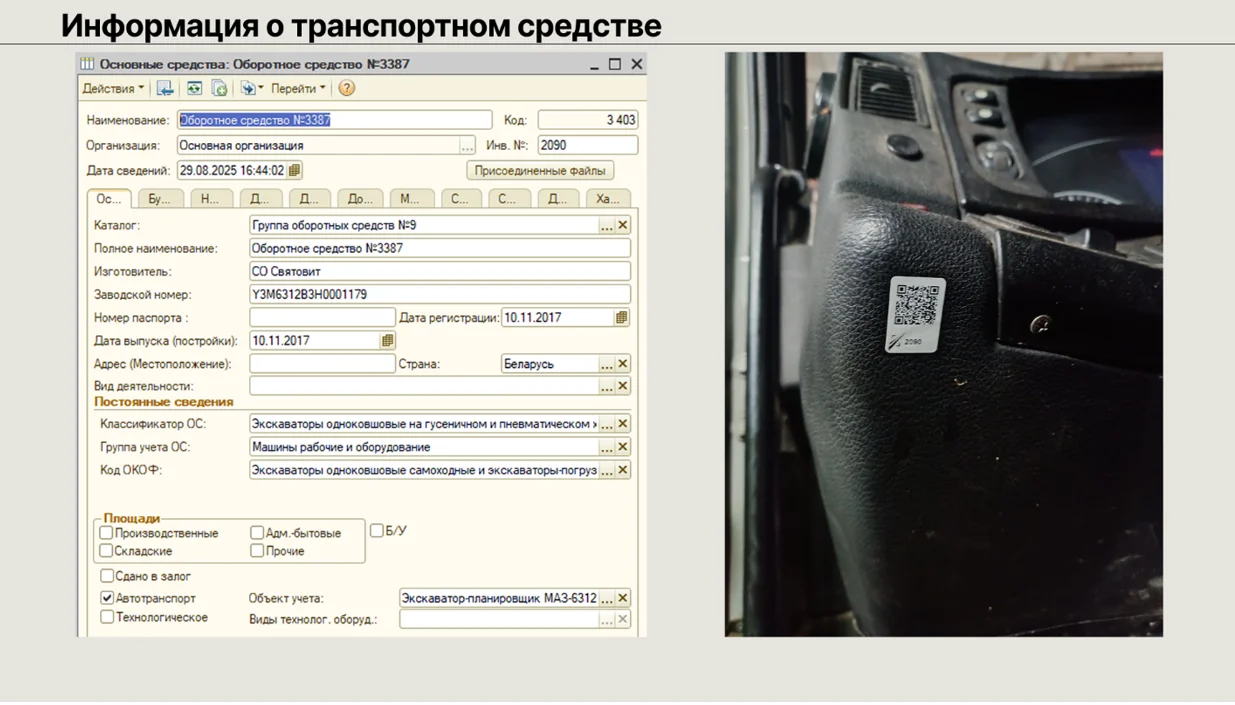The image size is (1235, 705).
Task: Click the refresh icon in the toolbar
Action: (x=193, y=89)
